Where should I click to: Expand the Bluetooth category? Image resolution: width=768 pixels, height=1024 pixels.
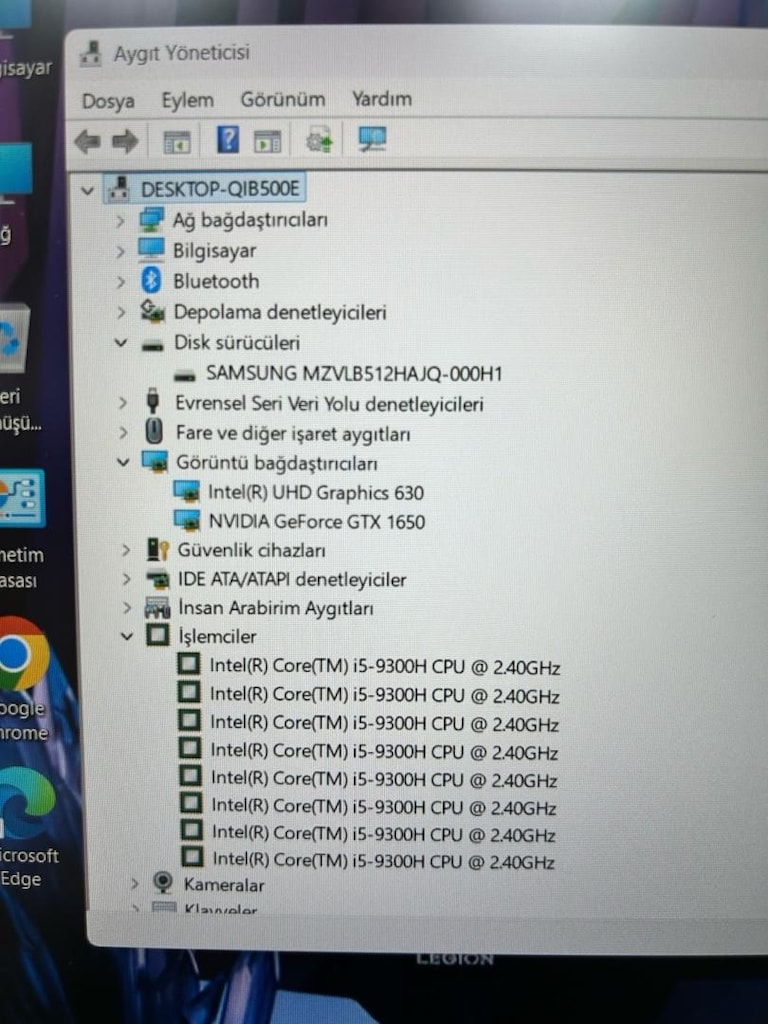pos(120,281)
